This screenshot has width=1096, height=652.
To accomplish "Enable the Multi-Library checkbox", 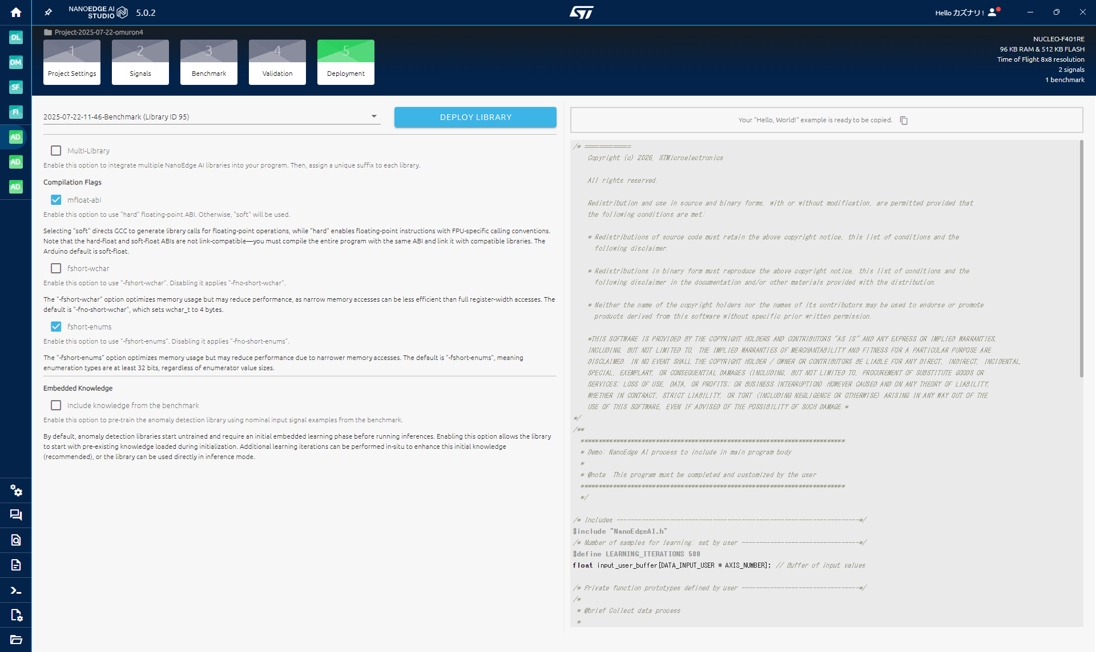I will click(x=56, y=151).
